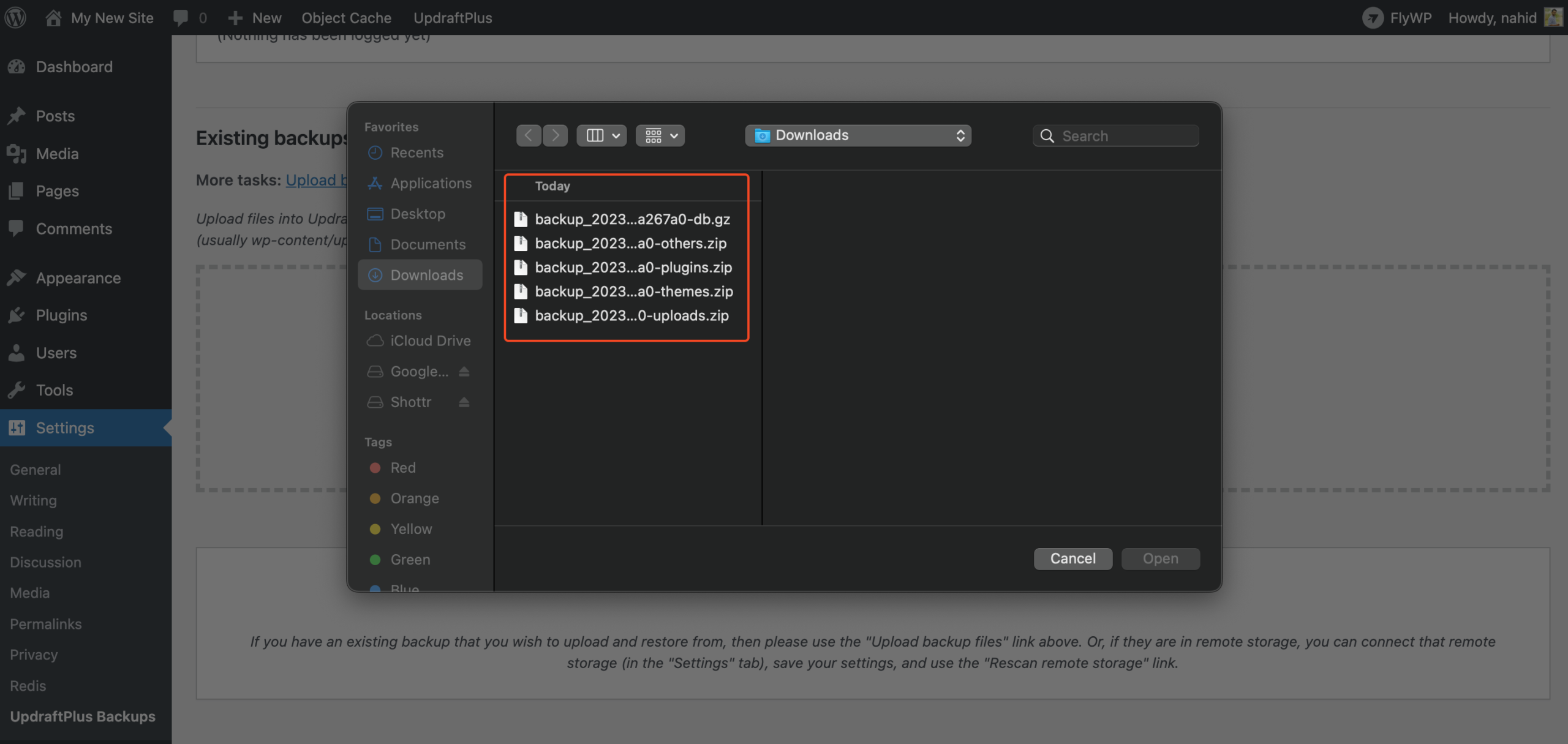Go forward with the dialog's right arrow
The height and width of the screenshot is (744, 1568).
(555, 135)
